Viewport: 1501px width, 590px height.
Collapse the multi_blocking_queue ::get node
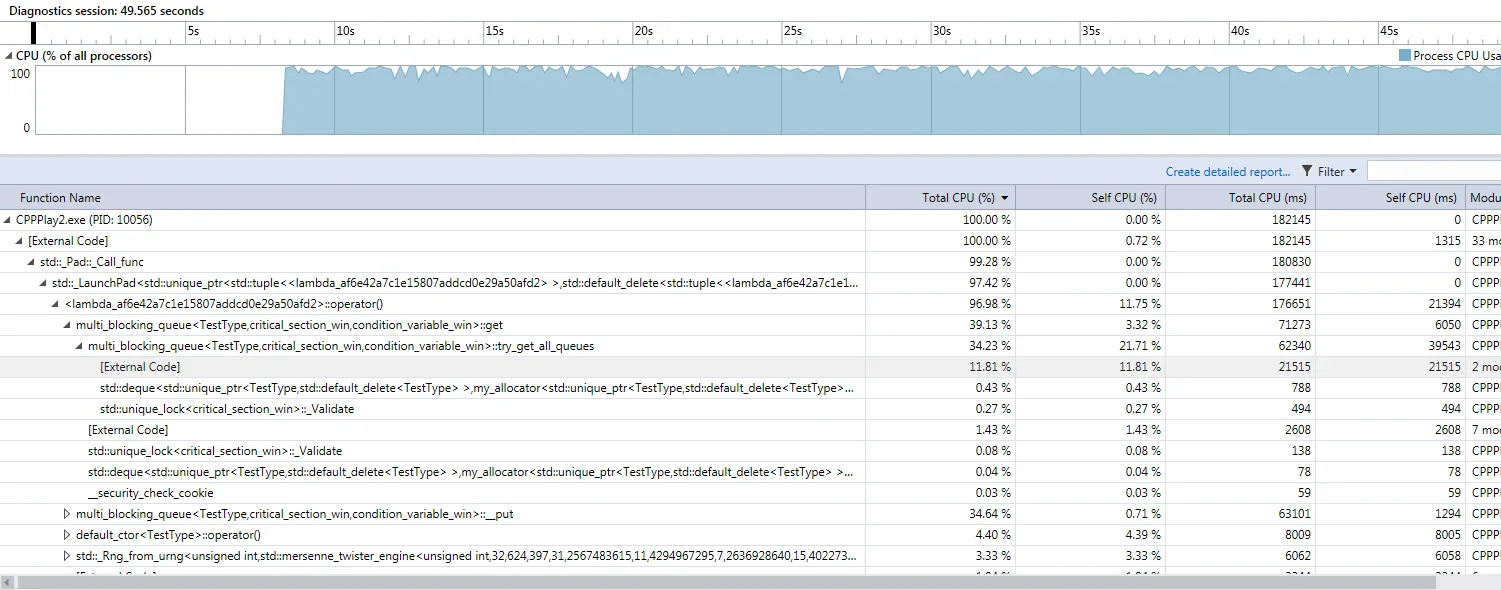pos(67,325)
